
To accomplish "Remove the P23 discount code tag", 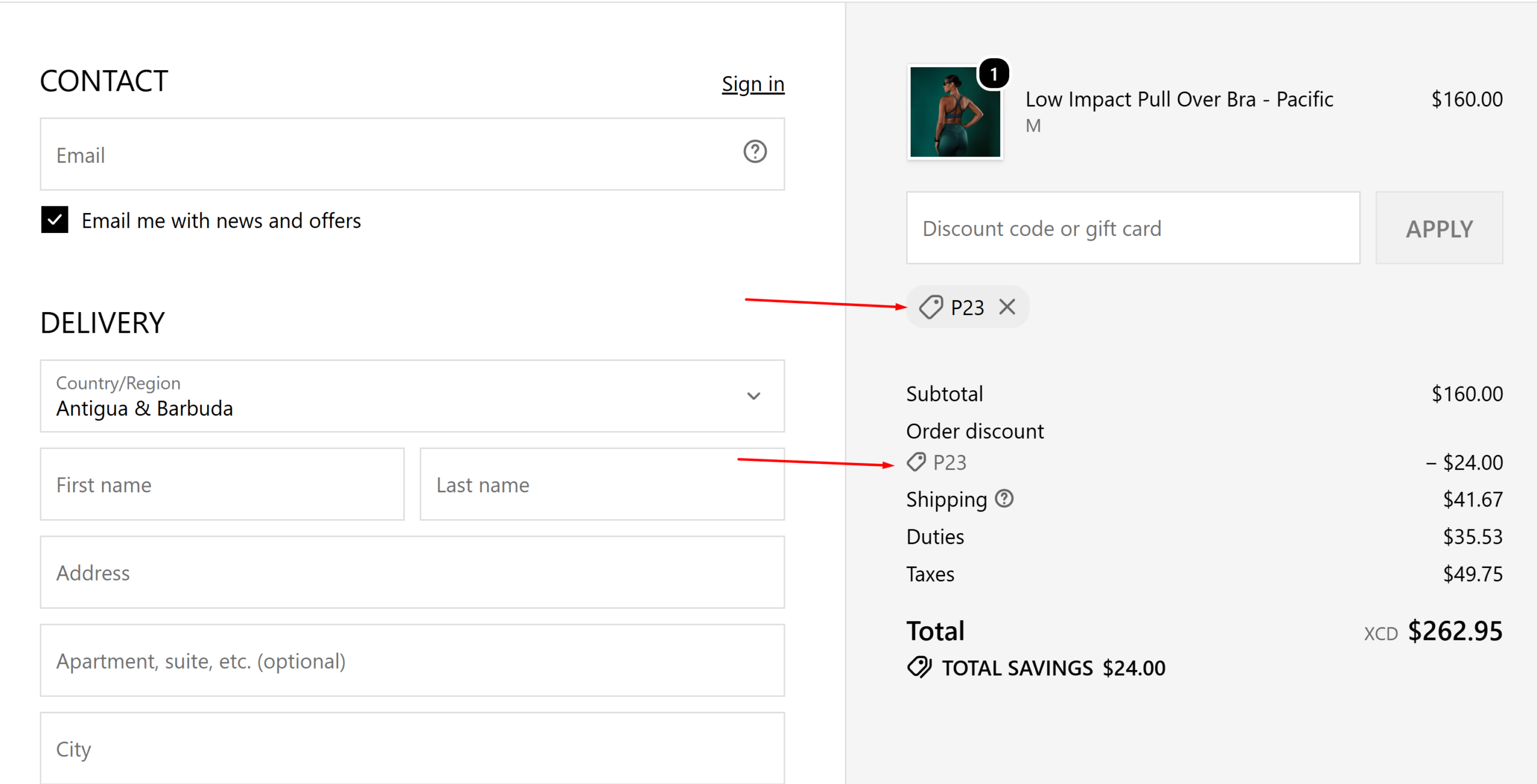I will coord(1007,307).
